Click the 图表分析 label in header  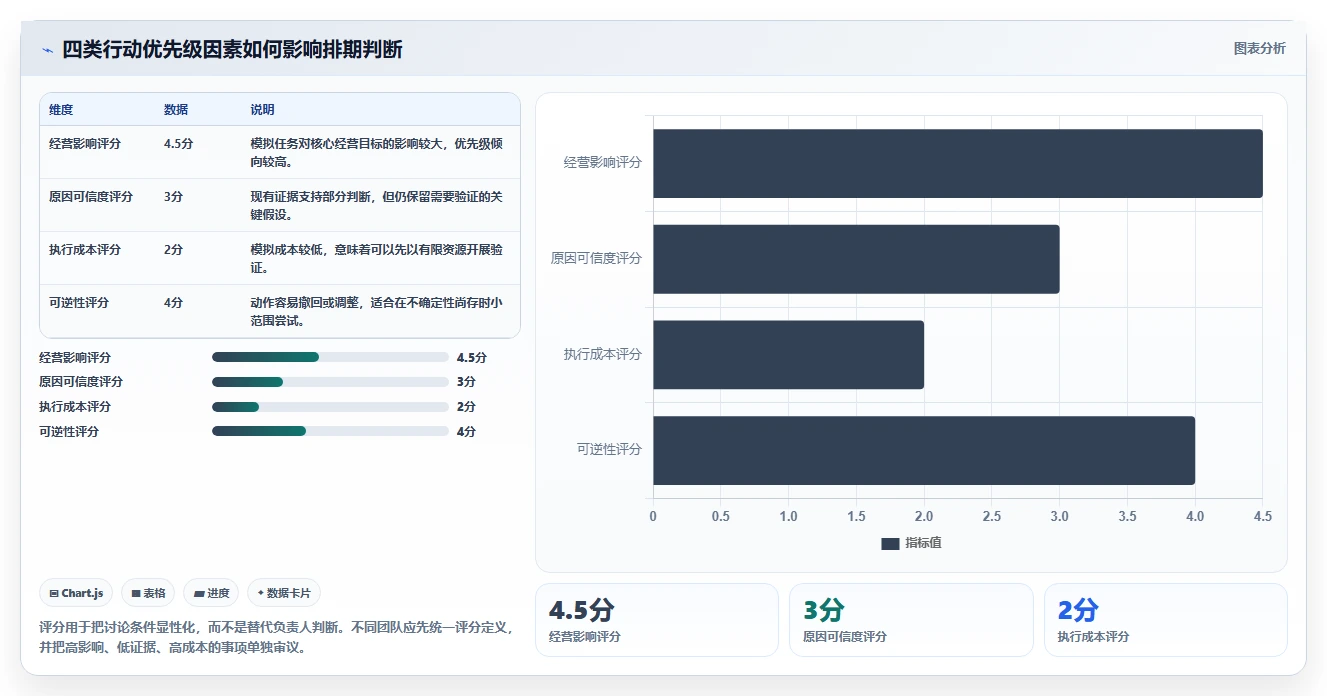coord(1260,48)
